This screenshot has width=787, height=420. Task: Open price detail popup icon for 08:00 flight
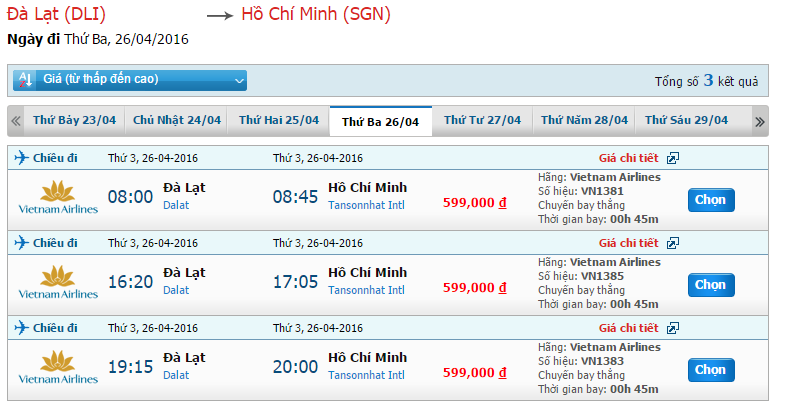(673, 158)
